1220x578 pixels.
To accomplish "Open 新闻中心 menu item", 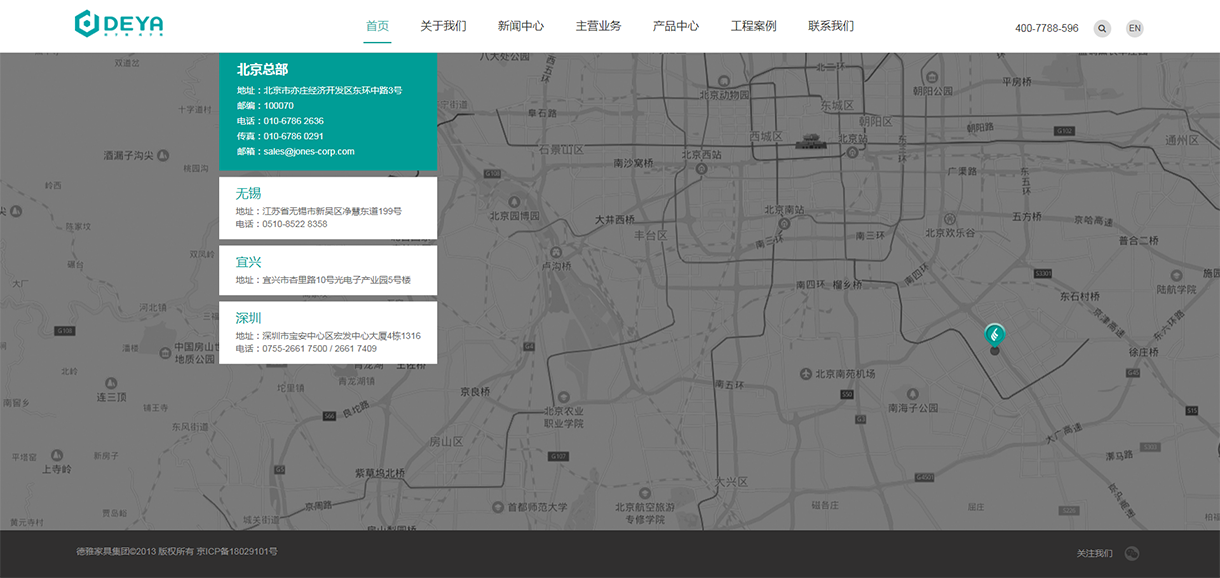I will [521, 26].
